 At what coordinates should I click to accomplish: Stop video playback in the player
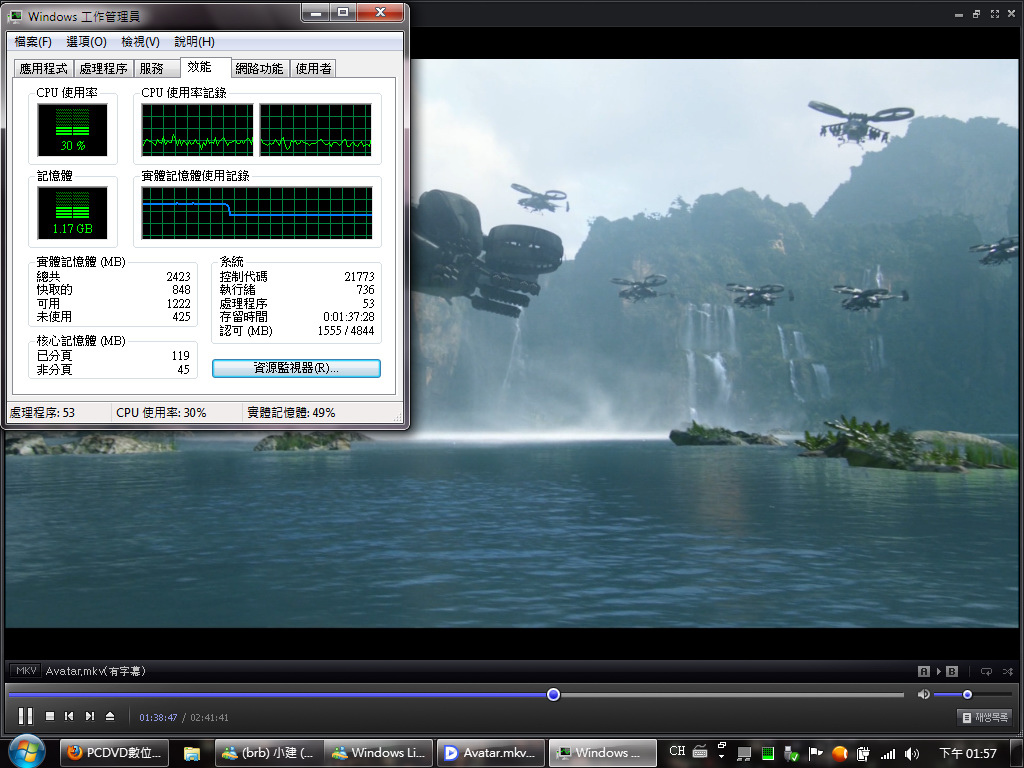[50, 716]
